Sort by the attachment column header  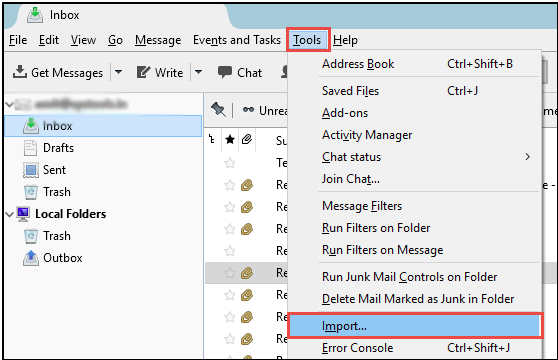247,139
